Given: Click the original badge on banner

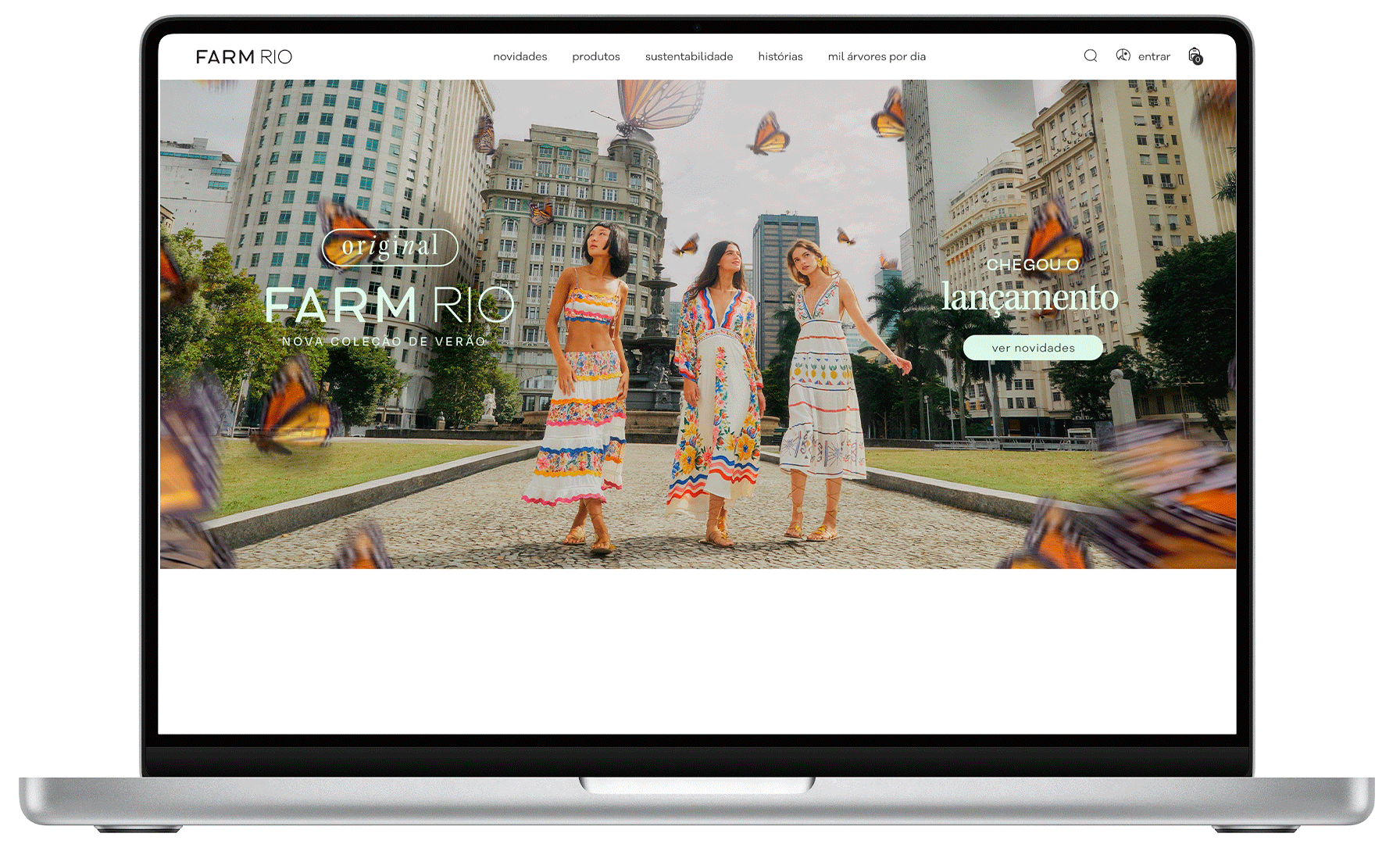Looking at the screenshot, I should [390, 247].
